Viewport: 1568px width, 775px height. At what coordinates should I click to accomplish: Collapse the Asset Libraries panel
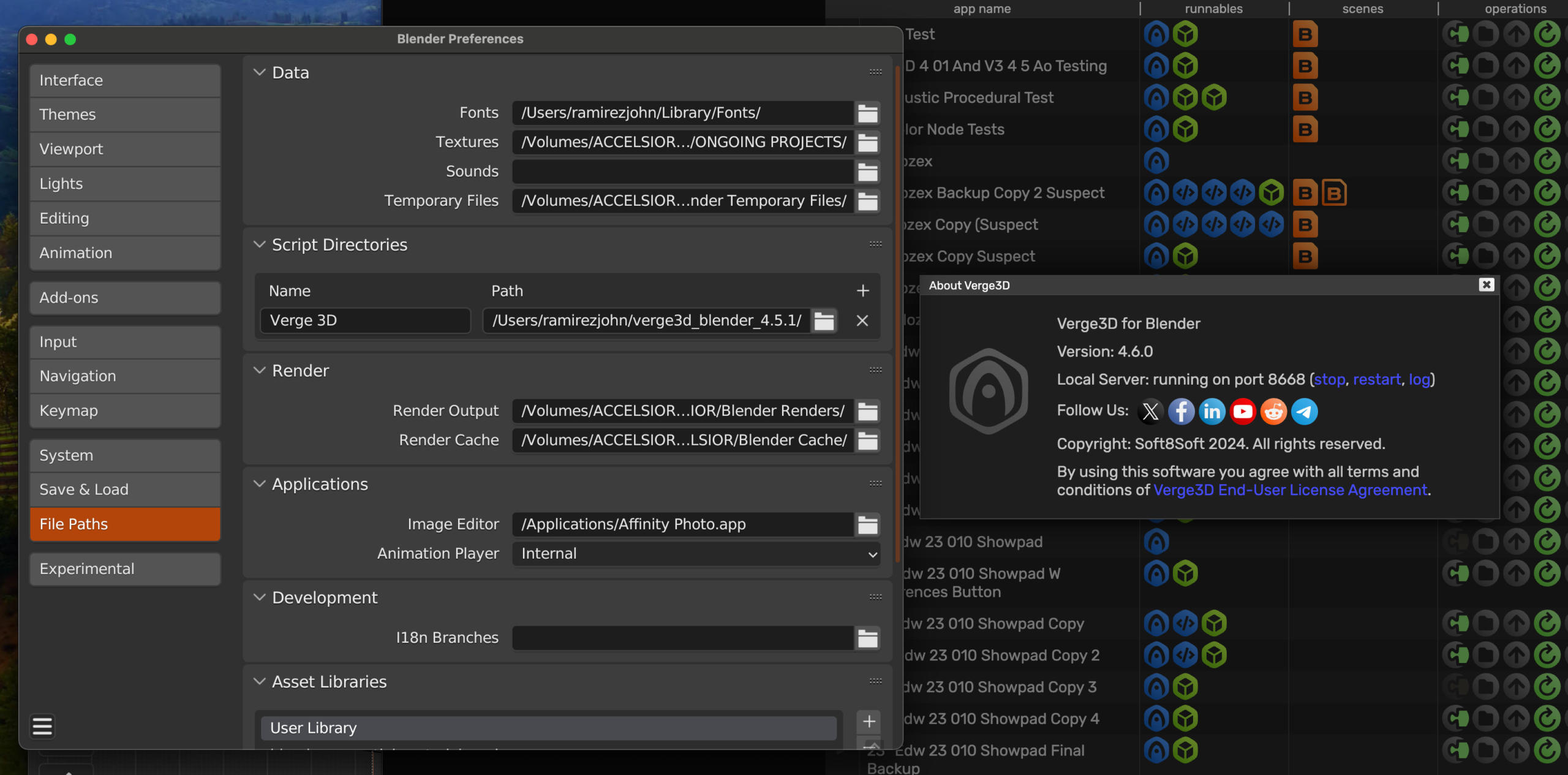pyautogui.click(x=260, y=681)
